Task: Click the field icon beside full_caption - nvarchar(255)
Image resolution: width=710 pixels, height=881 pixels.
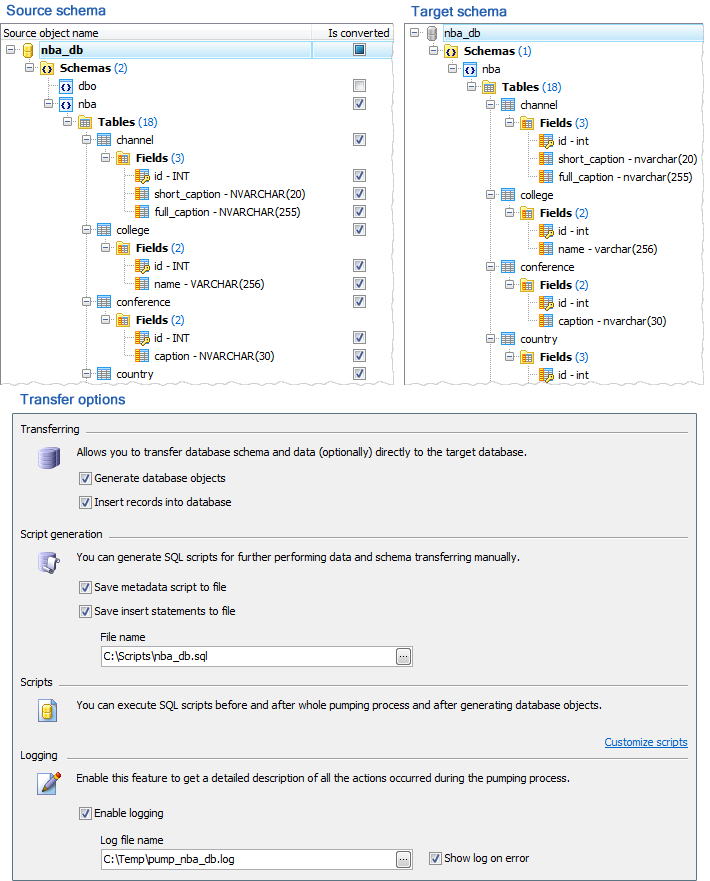Action: pos(545,177)
